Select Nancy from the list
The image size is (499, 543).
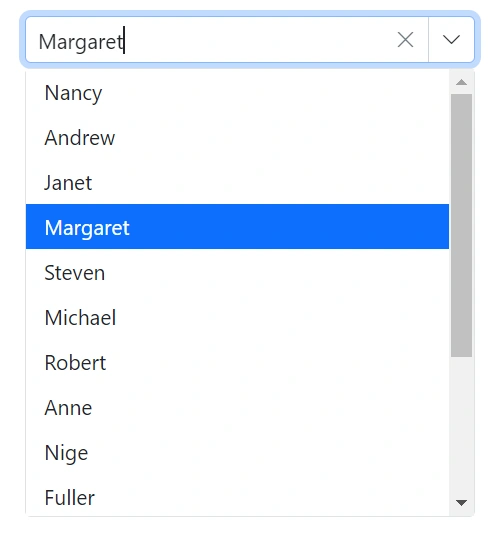point(238,92)
